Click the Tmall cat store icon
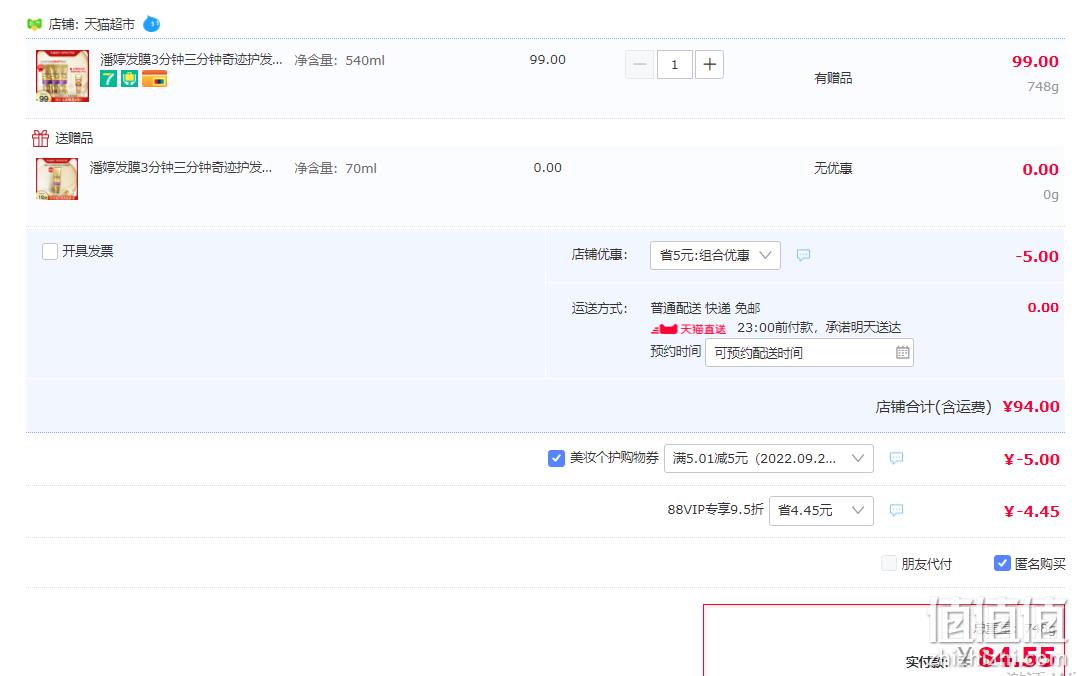 34,24
